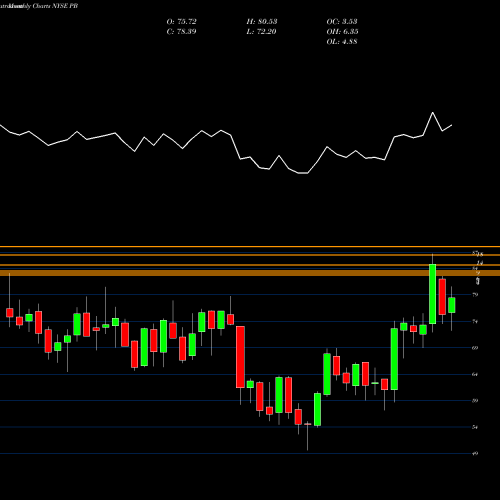Screen dimensions: 500x500
Task: Click the thick orange resistance band
Action: (250, 273)
